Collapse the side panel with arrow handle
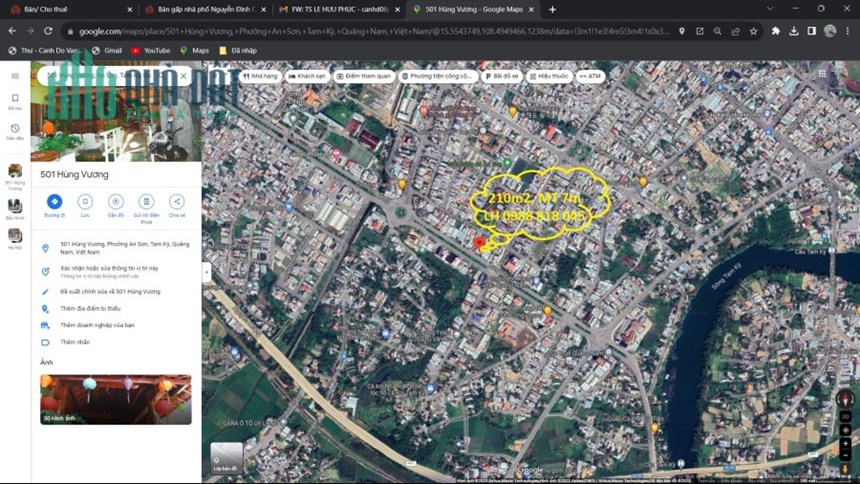Viewport: 860px width, 484px height. pos(207,272)
